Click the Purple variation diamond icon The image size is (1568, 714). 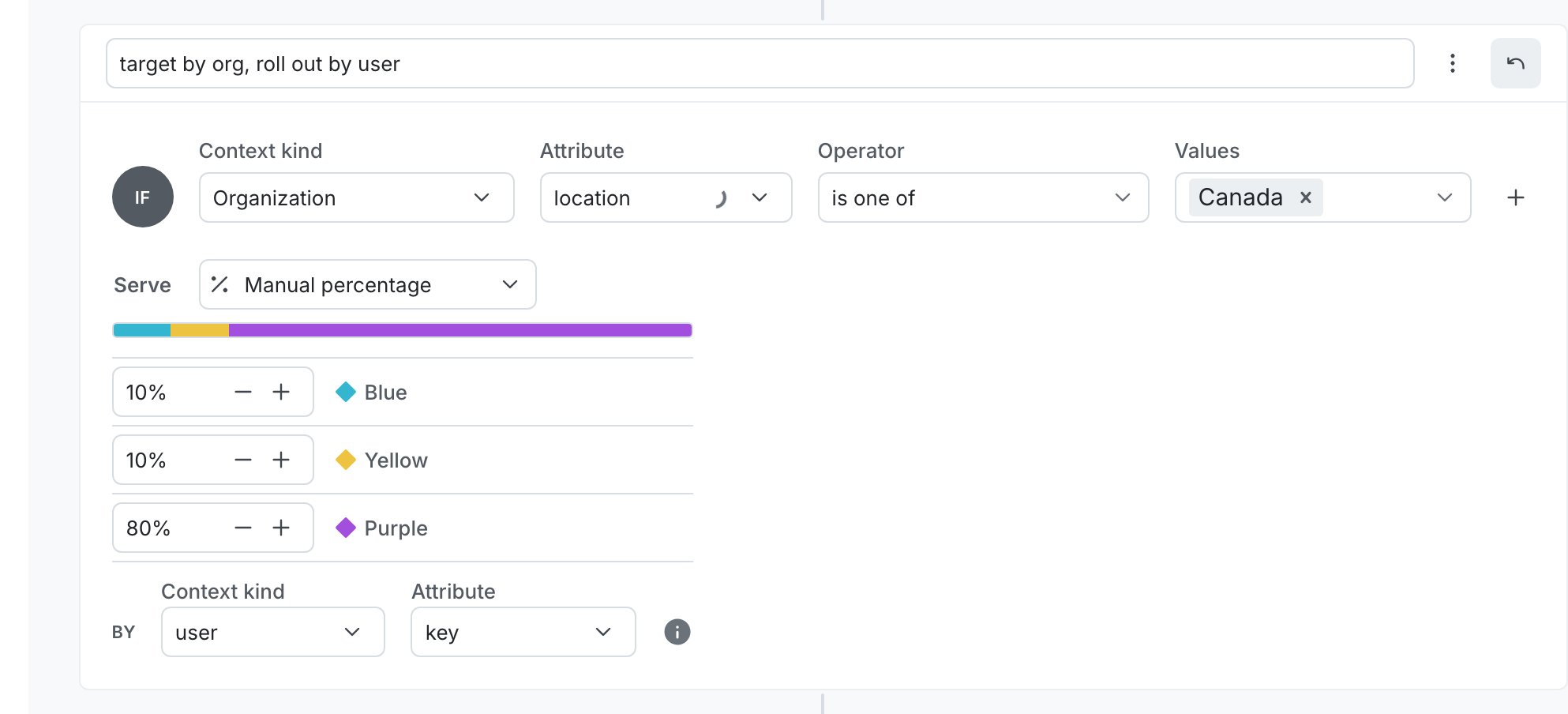pyautogui.click(x=346, y=528)
